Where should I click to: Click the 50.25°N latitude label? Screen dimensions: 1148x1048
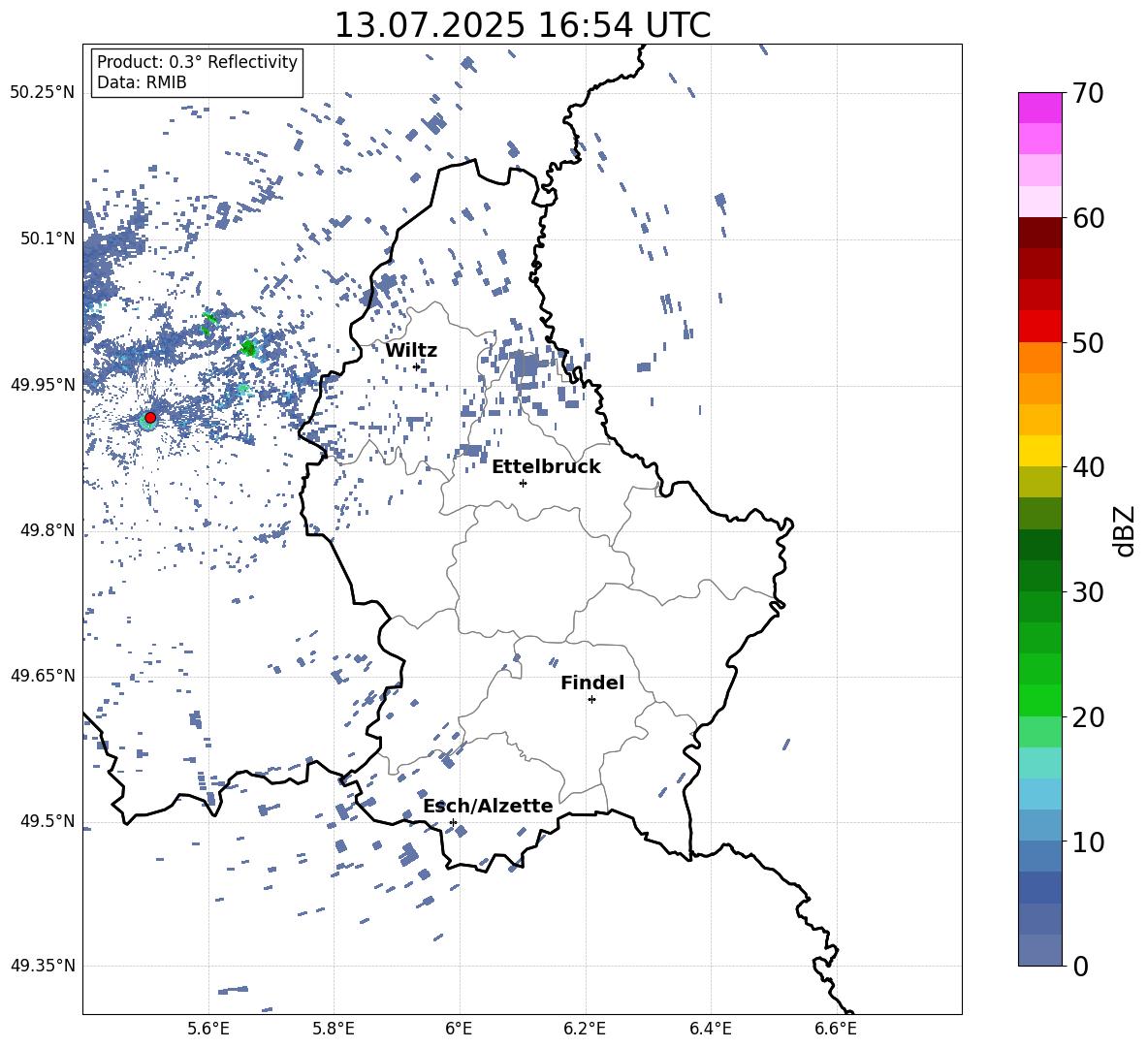43,93
